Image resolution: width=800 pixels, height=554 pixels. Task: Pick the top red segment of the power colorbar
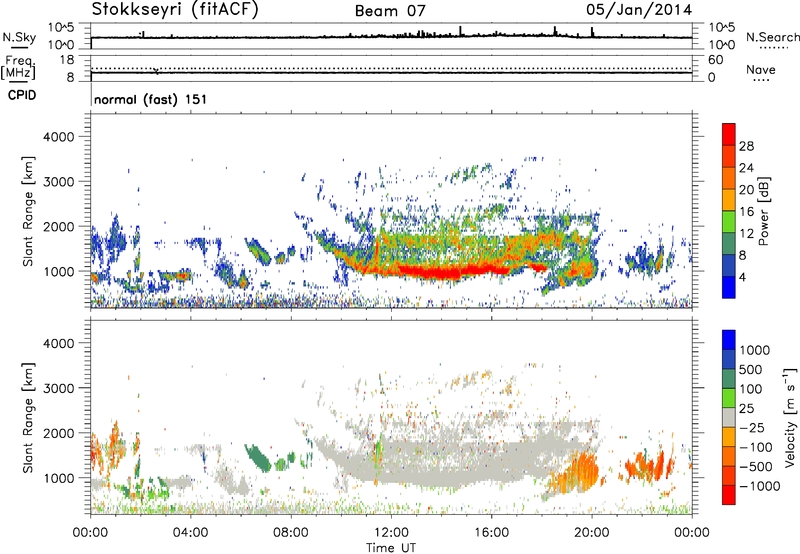pos(729,134)
